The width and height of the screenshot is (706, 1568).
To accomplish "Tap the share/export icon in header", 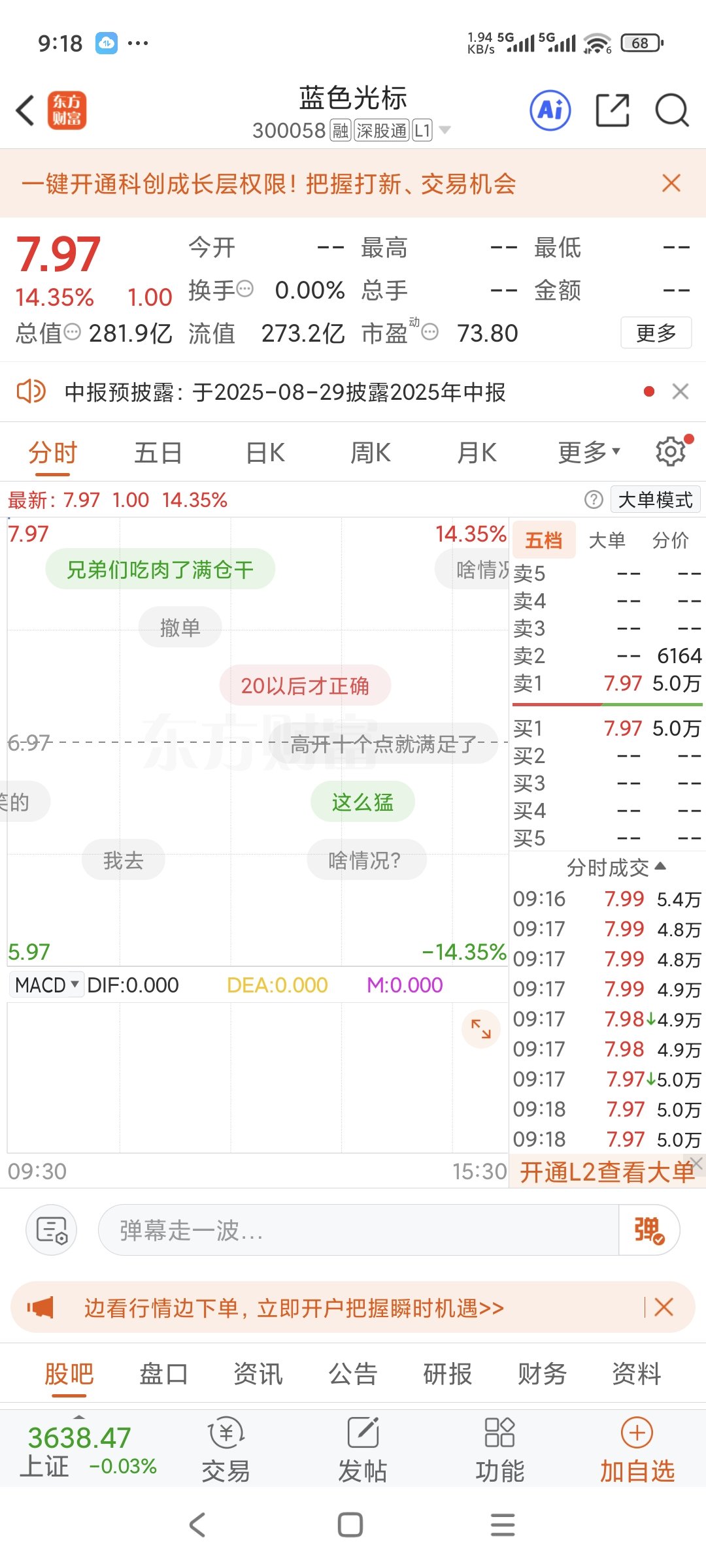I will point(613,110).
